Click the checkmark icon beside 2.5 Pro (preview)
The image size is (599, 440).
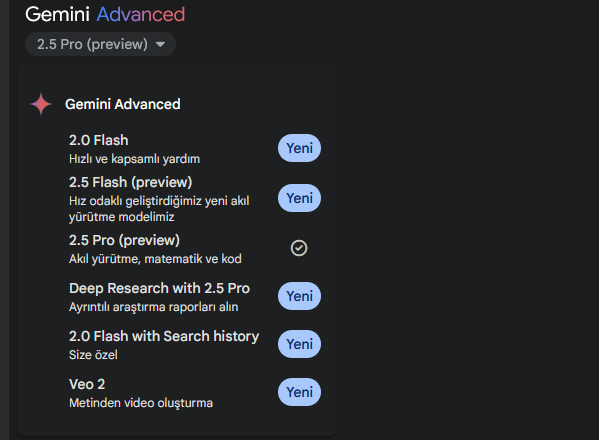tap(299, 248)
